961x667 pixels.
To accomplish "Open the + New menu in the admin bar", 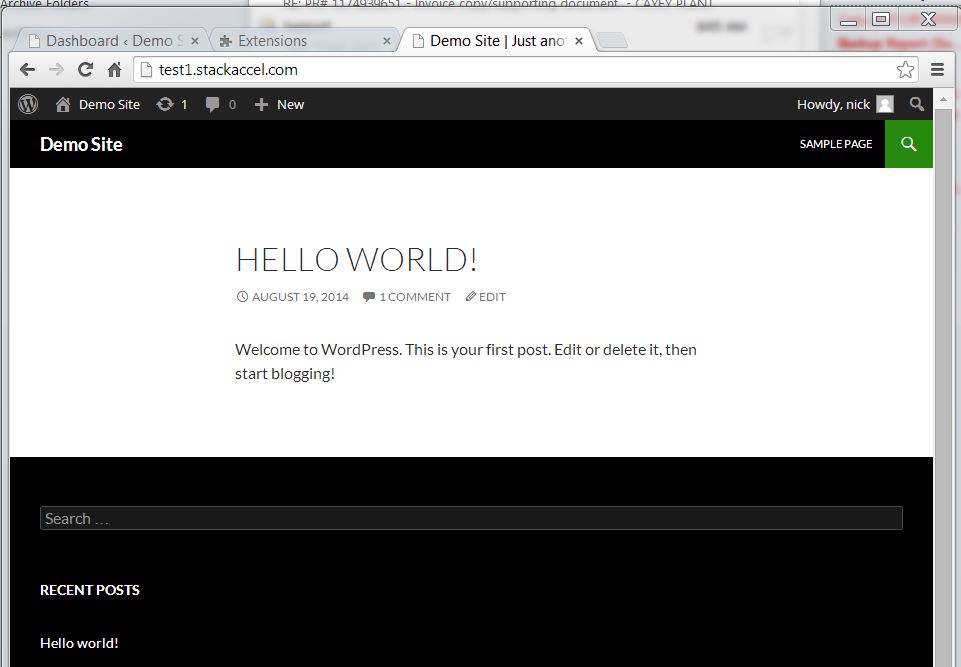I will 278,103.
